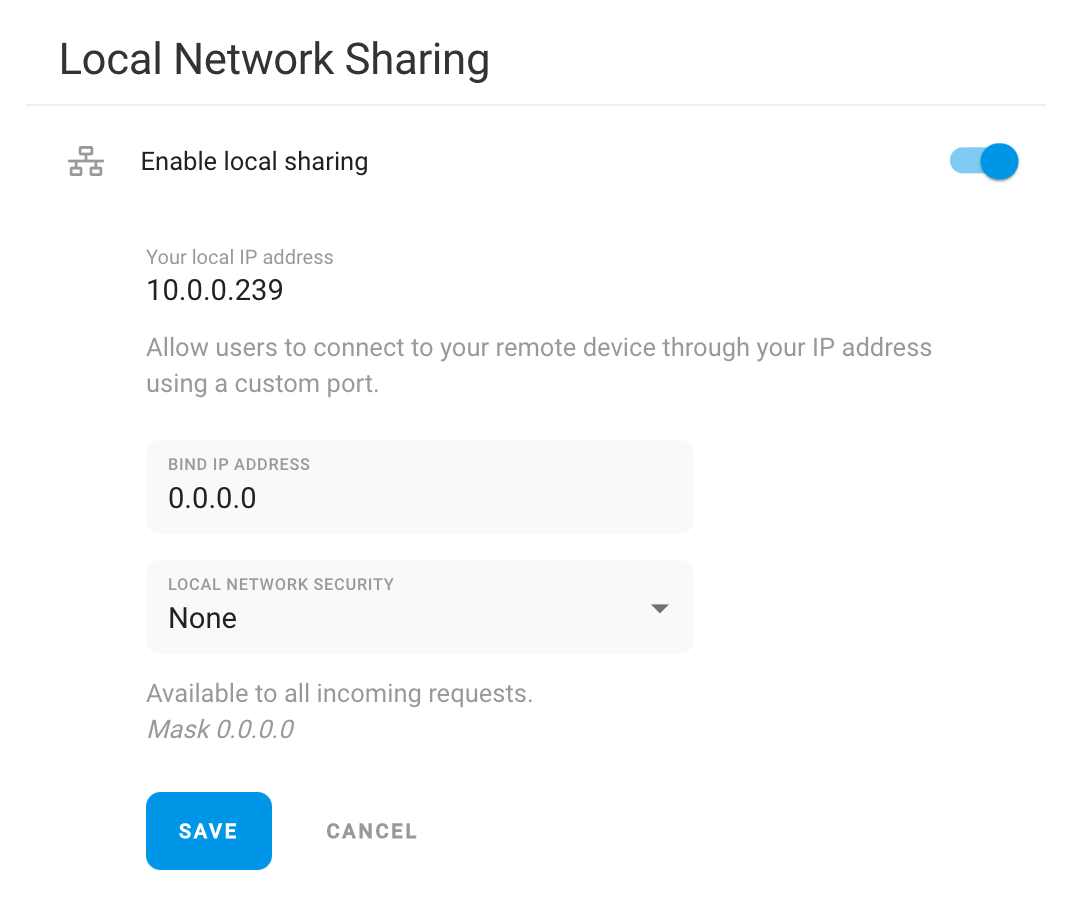Expand security options via the arrow
This screenshot has width=1068, height=924.
[659, 608]
